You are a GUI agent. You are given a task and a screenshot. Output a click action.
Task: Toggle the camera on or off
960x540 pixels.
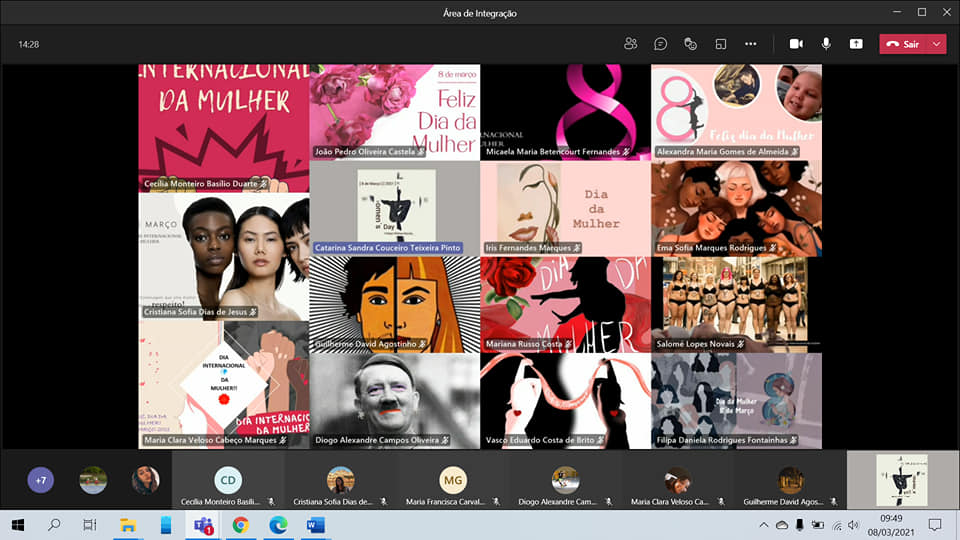coord(796,44)
